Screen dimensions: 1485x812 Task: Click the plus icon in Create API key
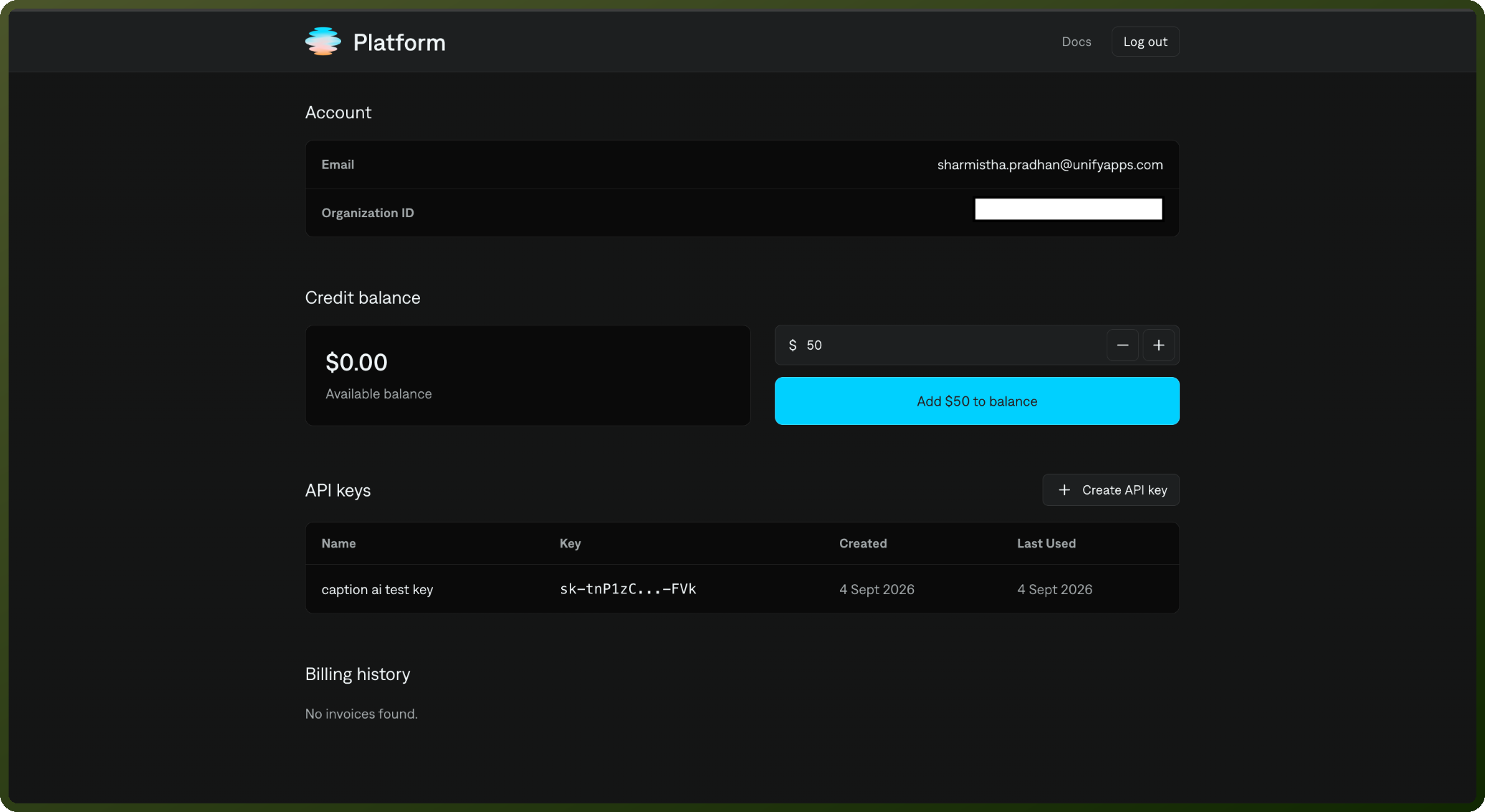click(1064, 490)
